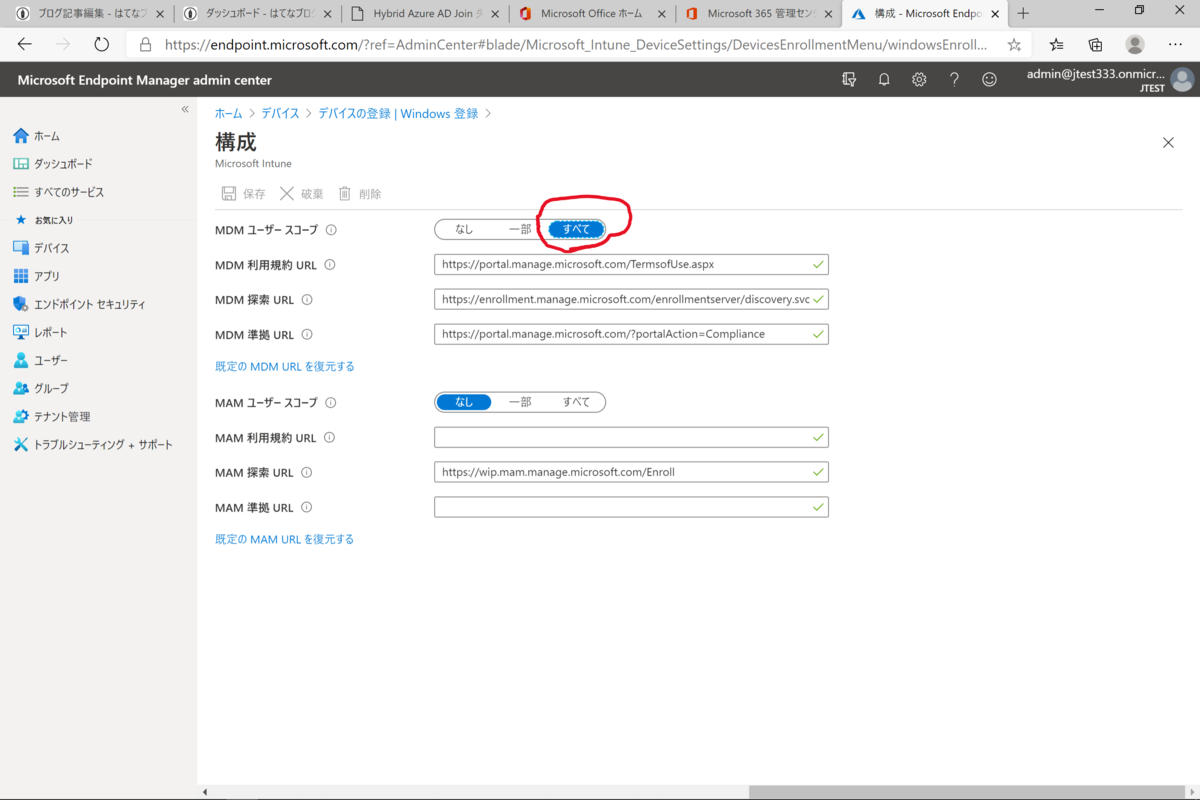Click the デバイス breadcrumb link
The image size is (1200, 800).
point(280,114)
